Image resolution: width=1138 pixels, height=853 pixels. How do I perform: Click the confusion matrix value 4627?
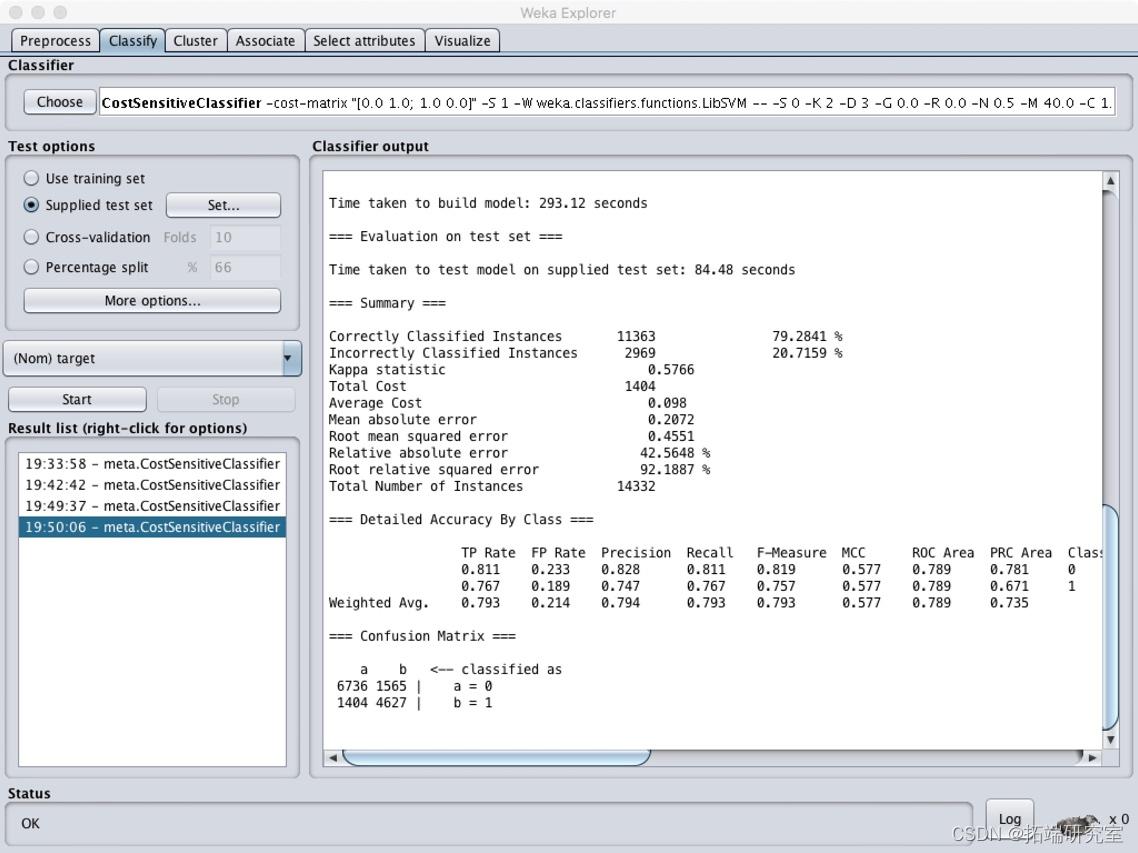pyautogui.click(x=391, y=703)
